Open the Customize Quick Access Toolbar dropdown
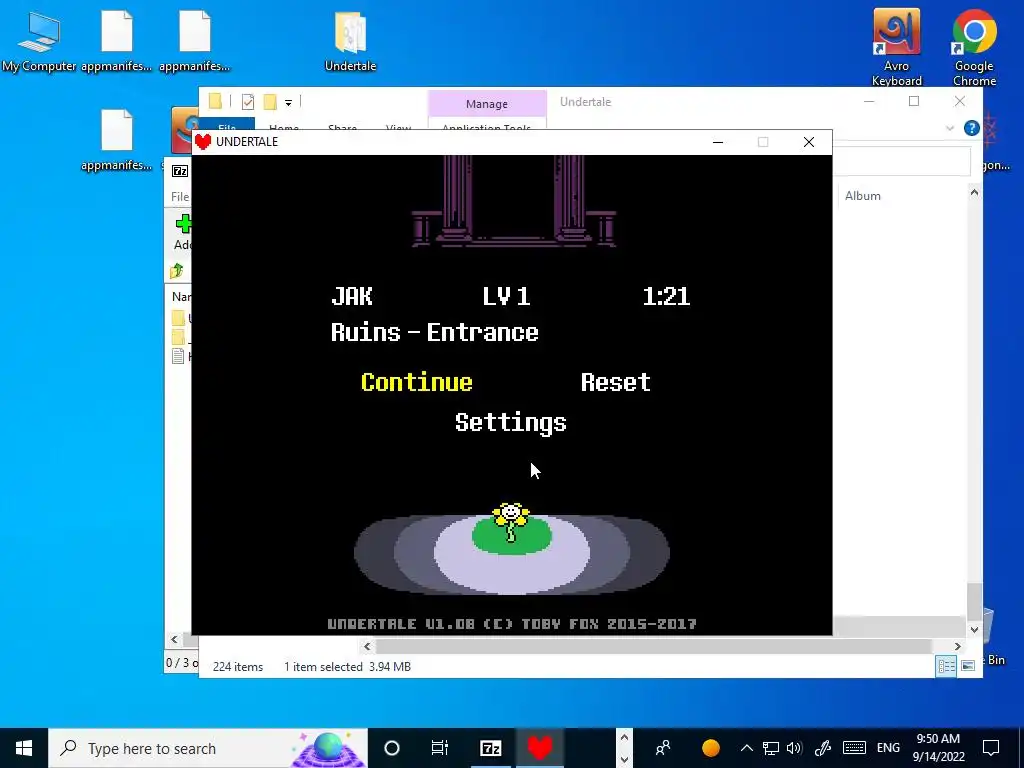The image size is (1024, 768). pyautogui.click(x=288, y=103)
